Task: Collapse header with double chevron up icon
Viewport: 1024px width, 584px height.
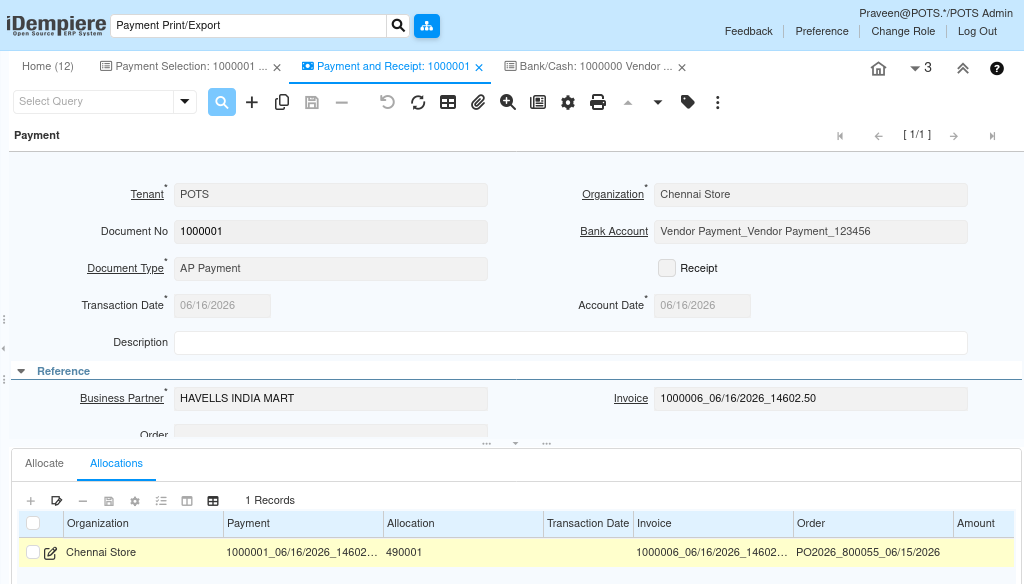Action: tap(963, 69)
